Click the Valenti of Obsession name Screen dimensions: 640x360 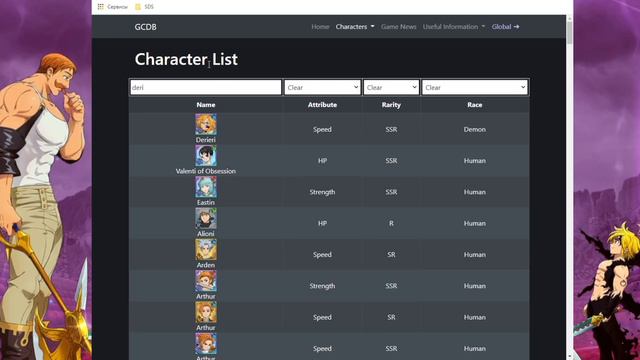pyautogui.click(x=206, y=171)
